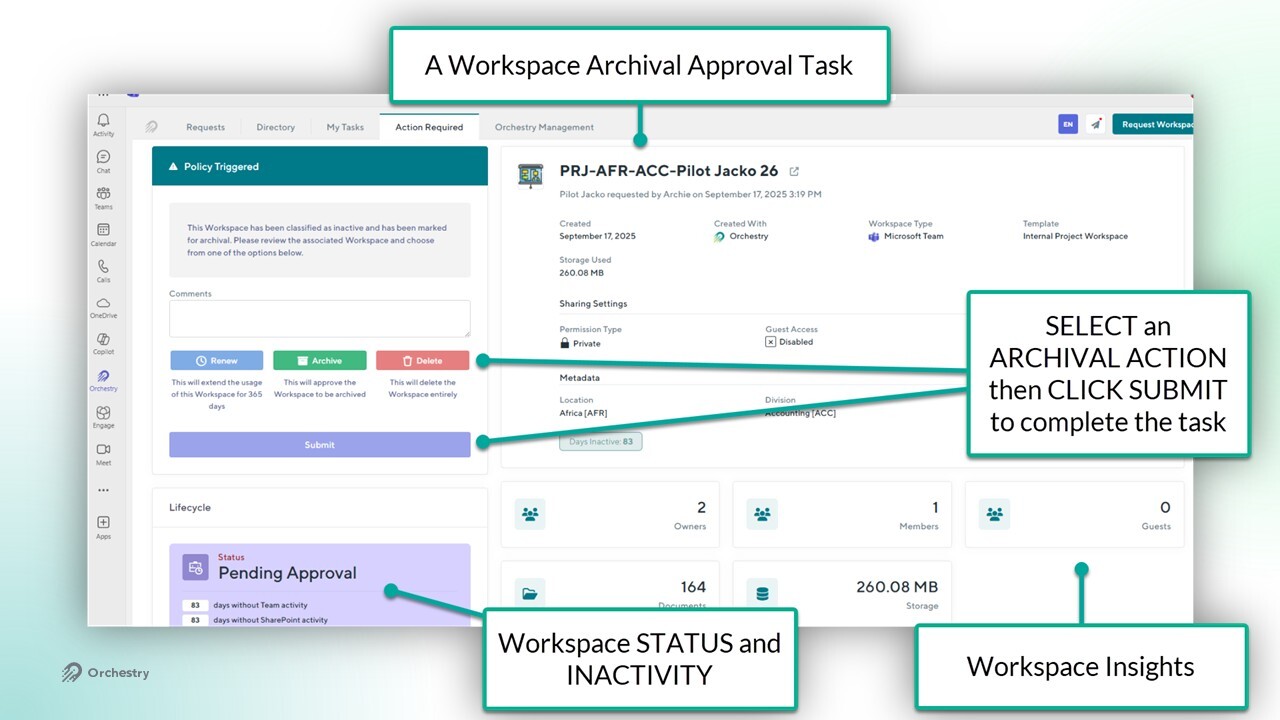Click the PRJ-AFR-ACC-Pilot Jacko 26 workspace avatar
The image size is (1280, 720).
tap(530, 175)
